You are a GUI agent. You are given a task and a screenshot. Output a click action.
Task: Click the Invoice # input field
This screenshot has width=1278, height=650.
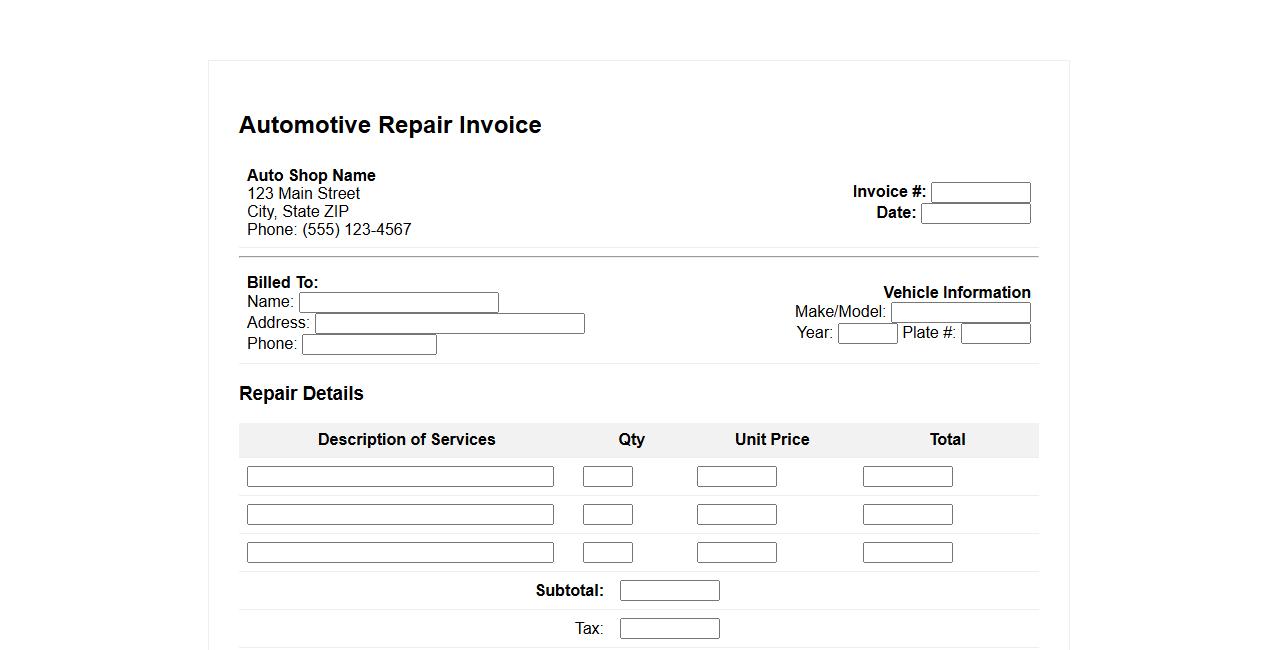(x=980, y=192)
